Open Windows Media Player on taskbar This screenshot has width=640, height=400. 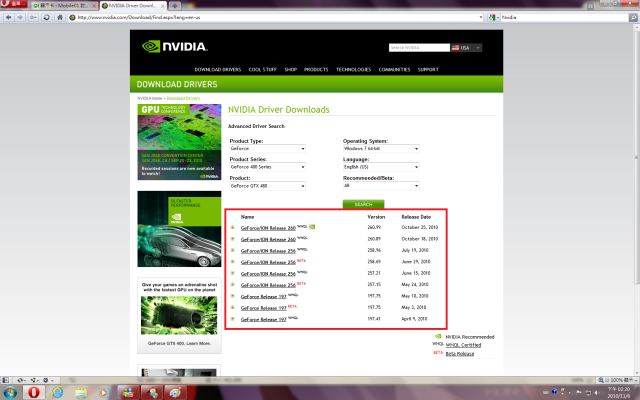coord(103,393)
